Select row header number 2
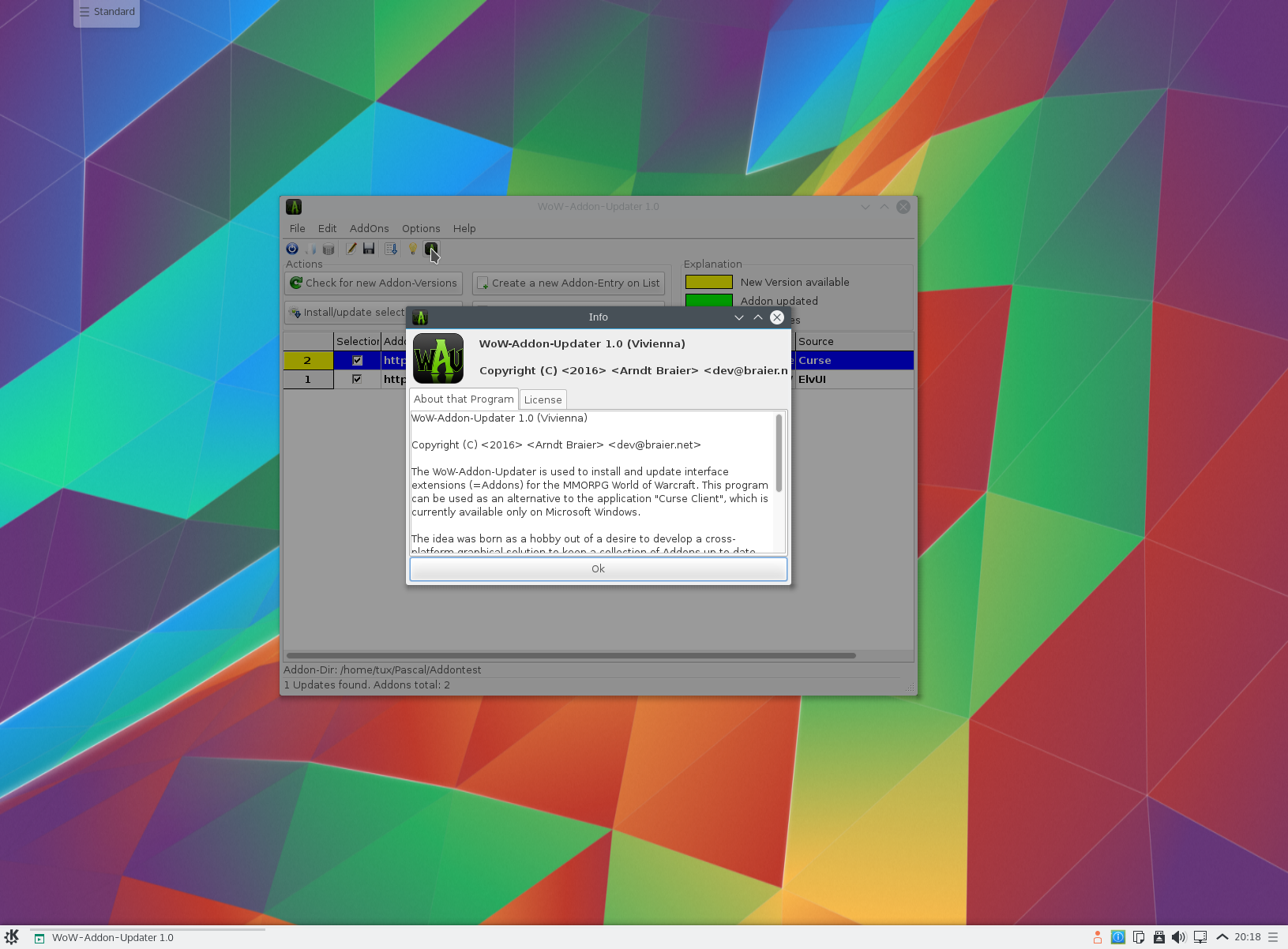1288x949 pixels. (x=308, y=360)
